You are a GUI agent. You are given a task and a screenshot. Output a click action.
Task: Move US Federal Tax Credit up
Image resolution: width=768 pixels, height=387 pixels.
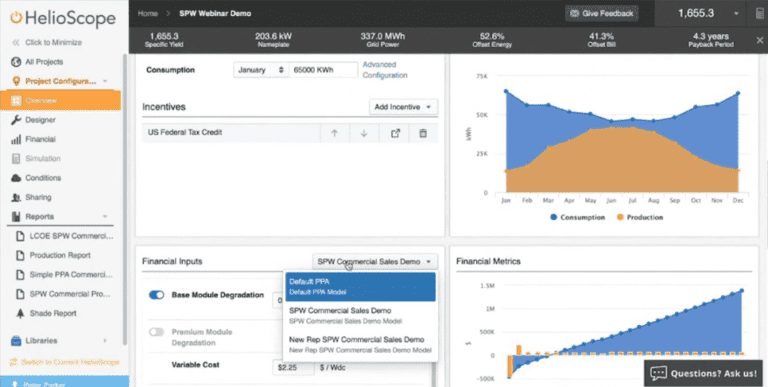click(x=335, y=133)
